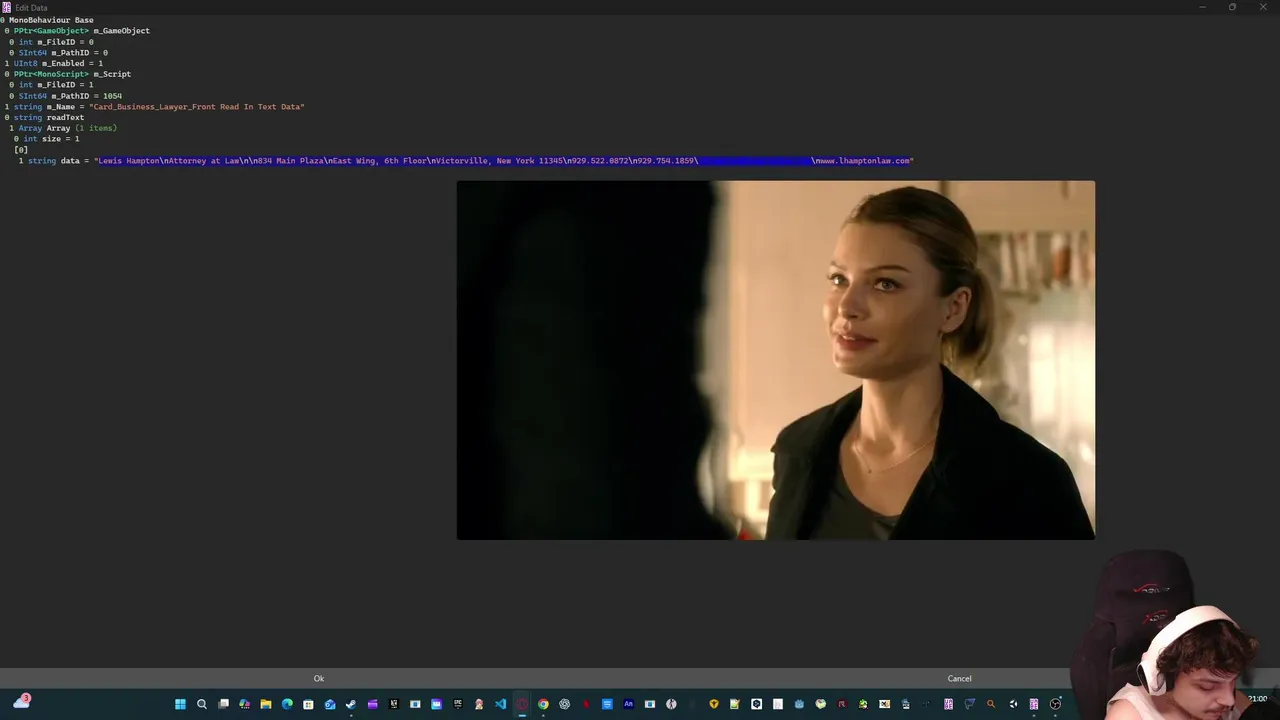Click the [0] array index line

21,150
